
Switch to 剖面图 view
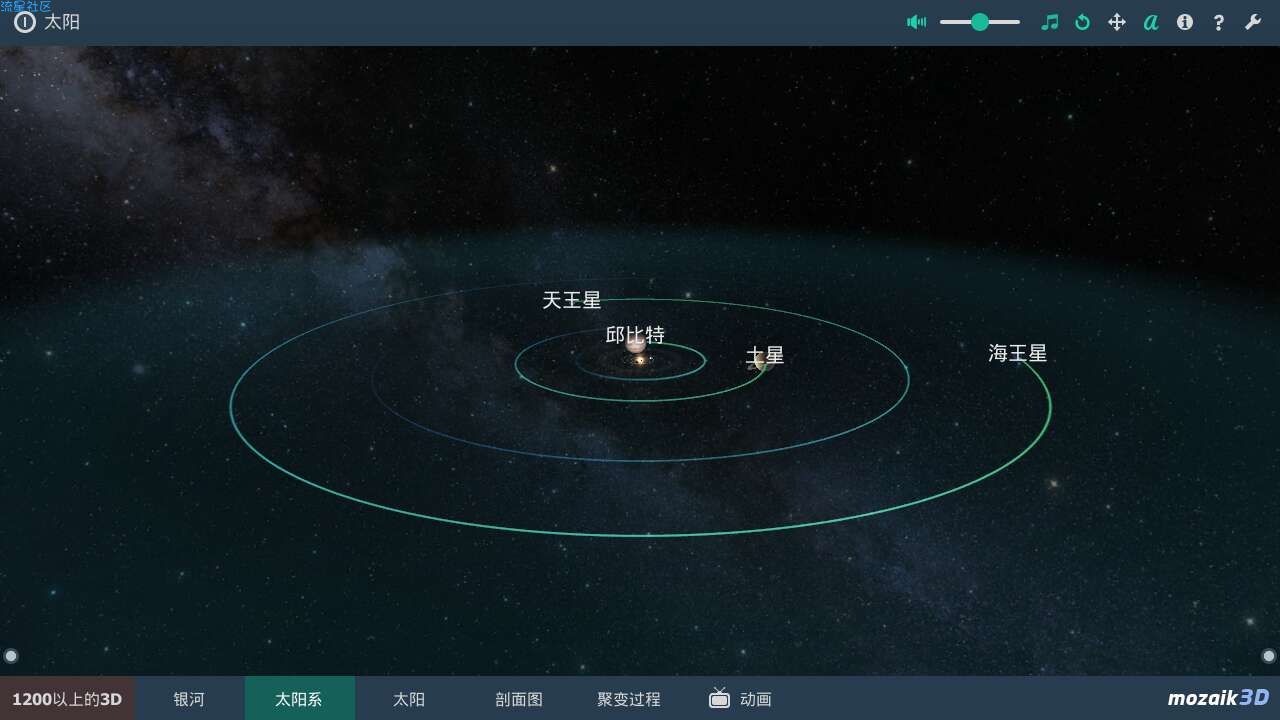click(519, 699)
